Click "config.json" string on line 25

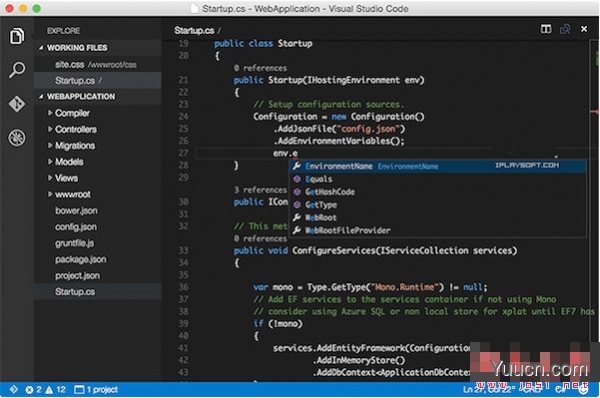click(368, 129)
